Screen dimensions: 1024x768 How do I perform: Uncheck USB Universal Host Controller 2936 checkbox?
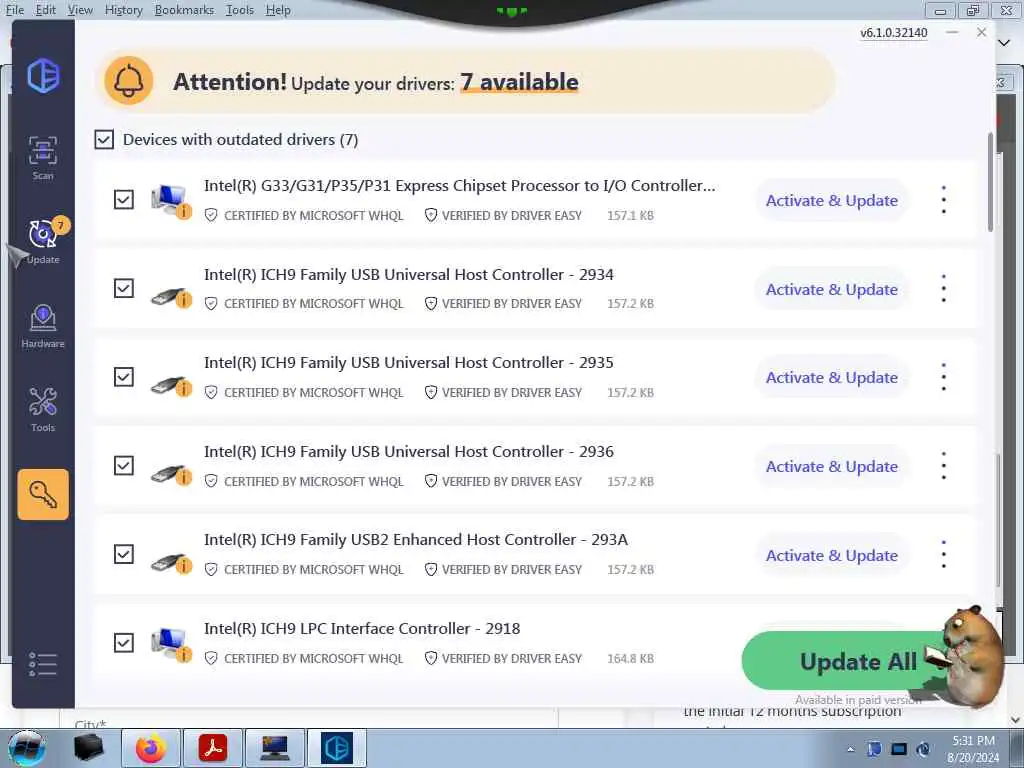pyautogui.click(x=123, y=466)
